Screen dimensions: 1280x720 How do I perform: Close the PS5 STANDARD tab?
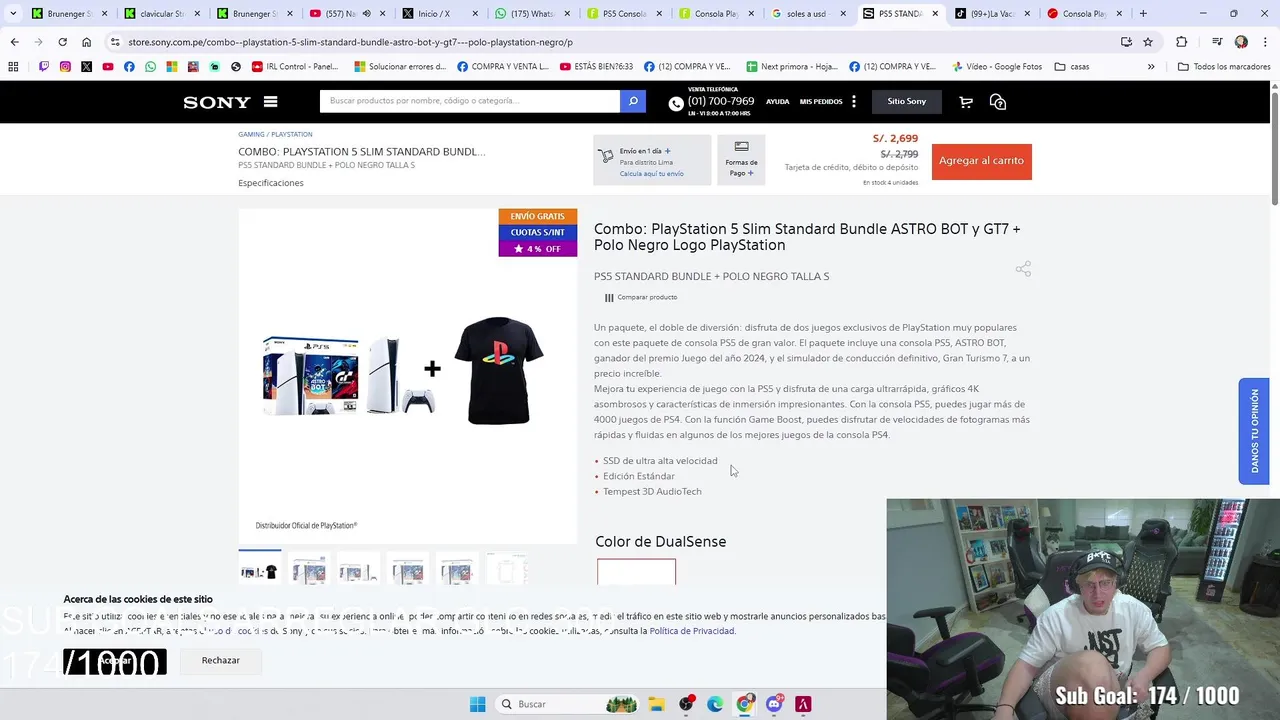pos(935,14)
